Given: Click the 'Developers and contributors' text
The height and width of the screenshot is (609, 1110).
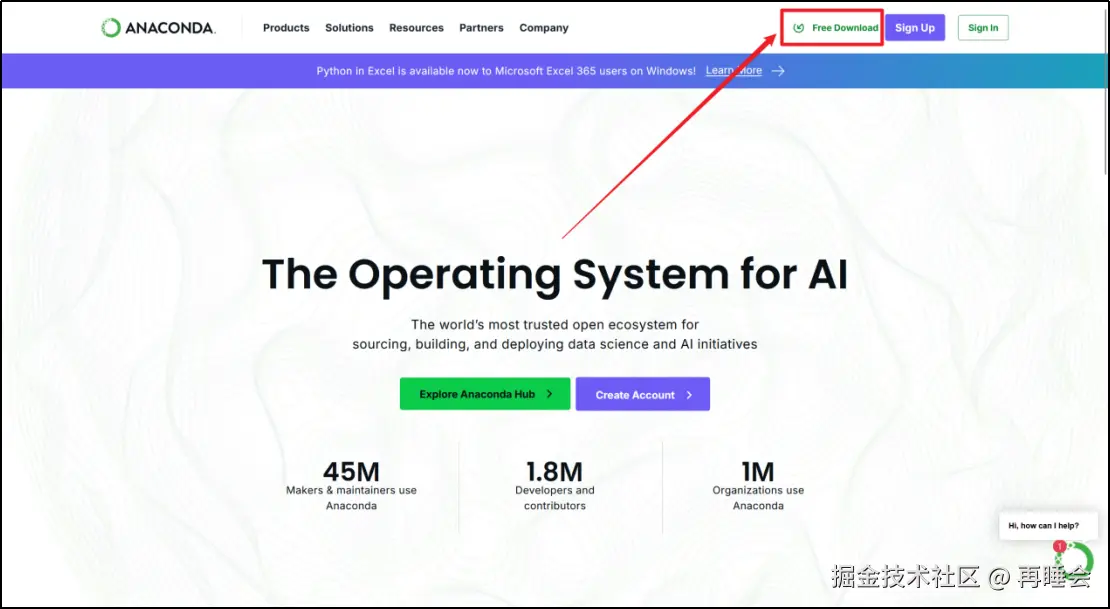Looking at the screenshot, I should pyautogui.click(x=554, y=498).
